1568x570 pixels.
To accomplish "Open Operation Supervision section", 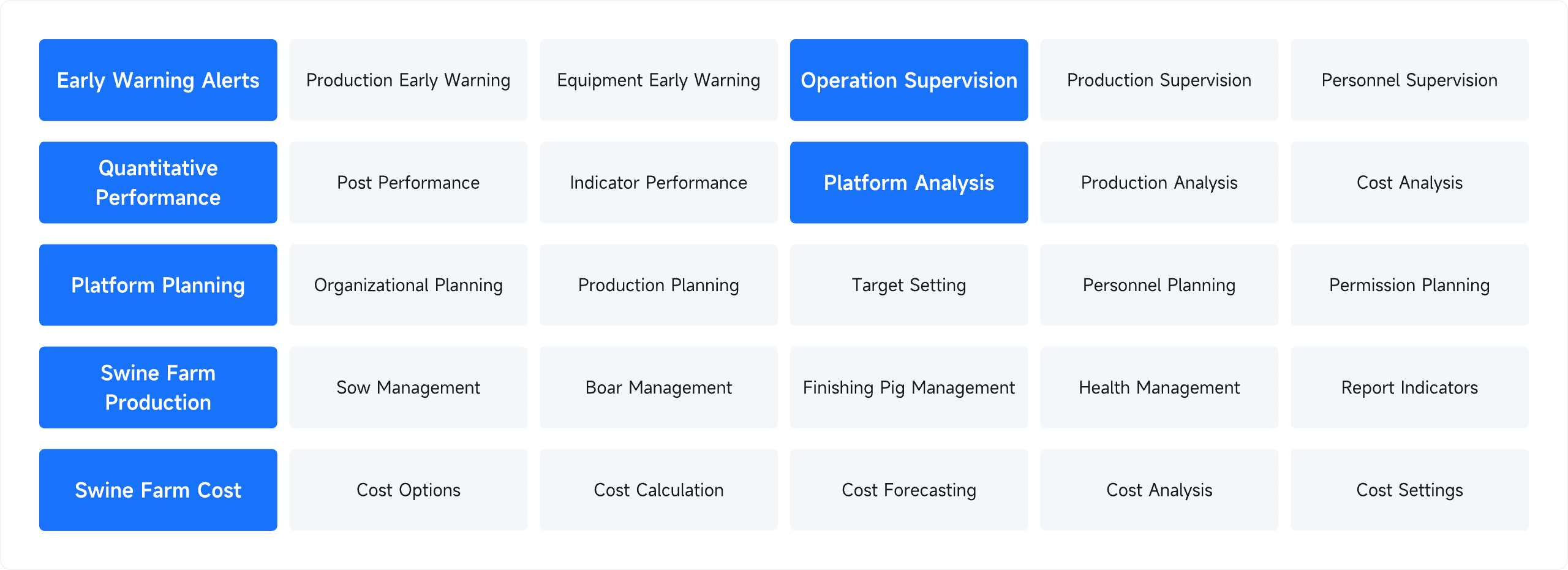I will [x=909, y=80].
